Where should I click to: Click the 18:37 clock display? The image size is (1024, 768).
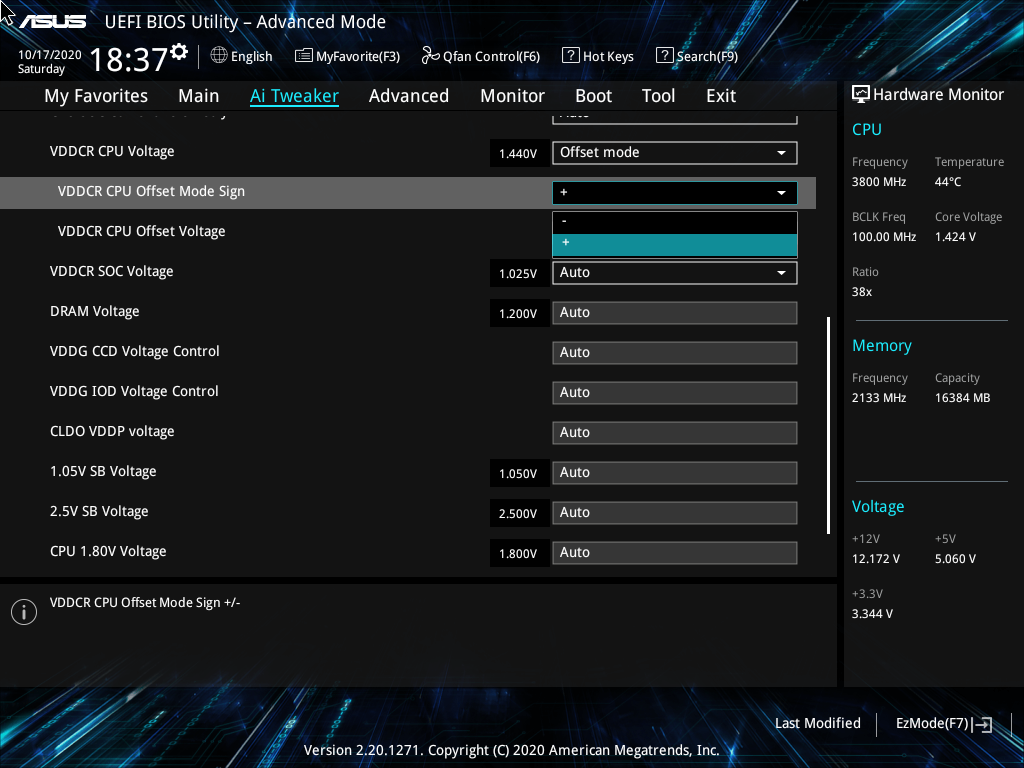tap(129, 60)
